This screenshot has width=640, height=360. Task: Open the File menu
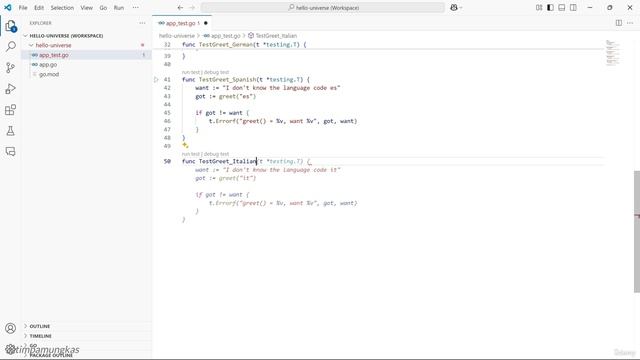click(23, 7)
